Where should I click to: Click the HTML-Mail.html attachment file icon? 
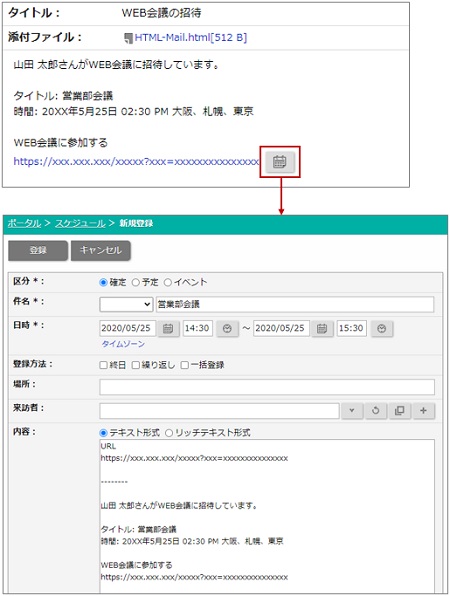pyautogui.click(x=128, y=38)
